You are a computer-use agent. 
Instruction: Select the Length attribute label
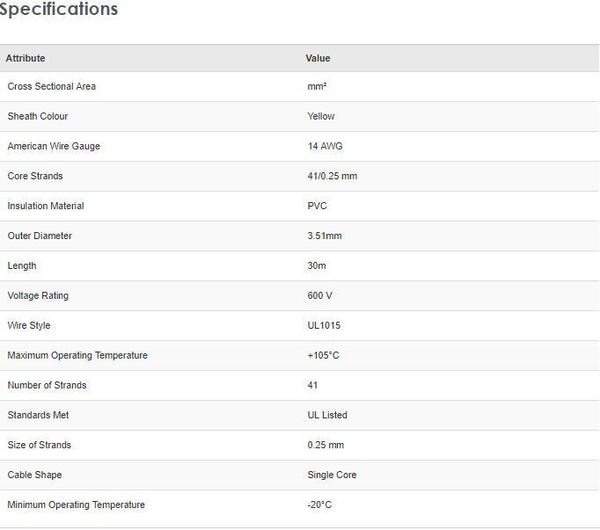click(22, 266)
